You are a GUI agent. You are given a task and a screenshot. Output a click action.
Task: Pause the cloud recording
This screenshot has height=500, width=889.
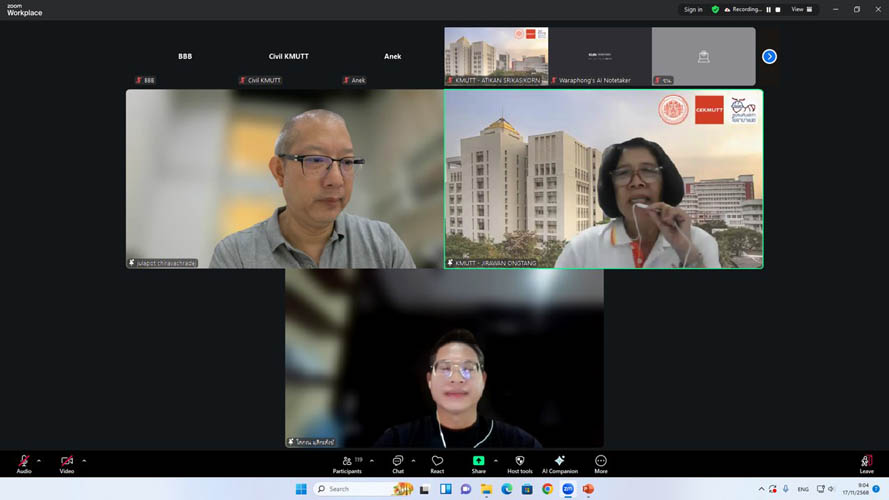click(768, 9)
